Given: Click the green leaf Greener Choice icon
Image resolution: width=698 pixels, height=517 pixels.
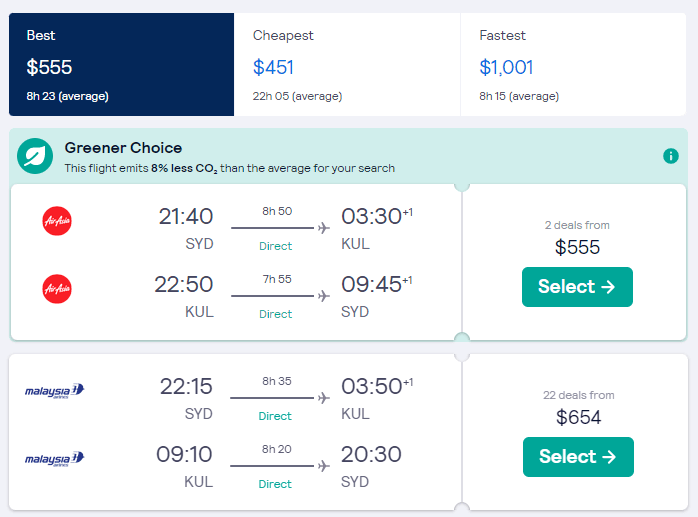Looking at the screenshot, I should (x=34, y=156).
